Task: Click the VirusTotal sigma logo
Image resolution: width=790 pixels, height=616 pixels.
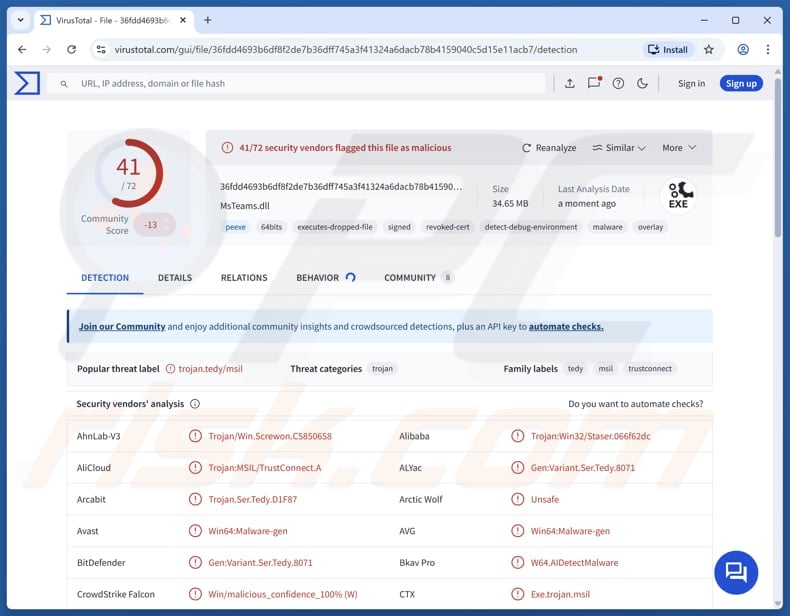Action: coord(27,83)
